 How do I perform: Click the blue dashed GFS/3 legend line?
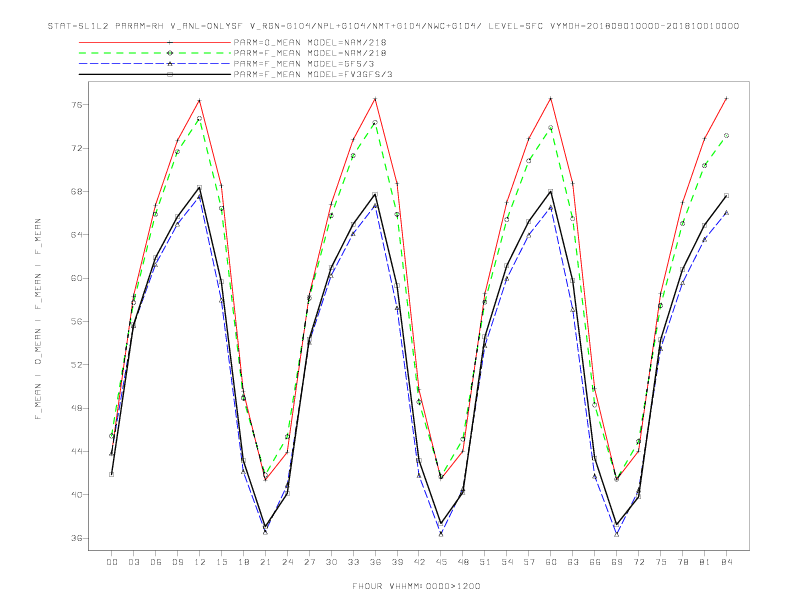coord(155,64)
